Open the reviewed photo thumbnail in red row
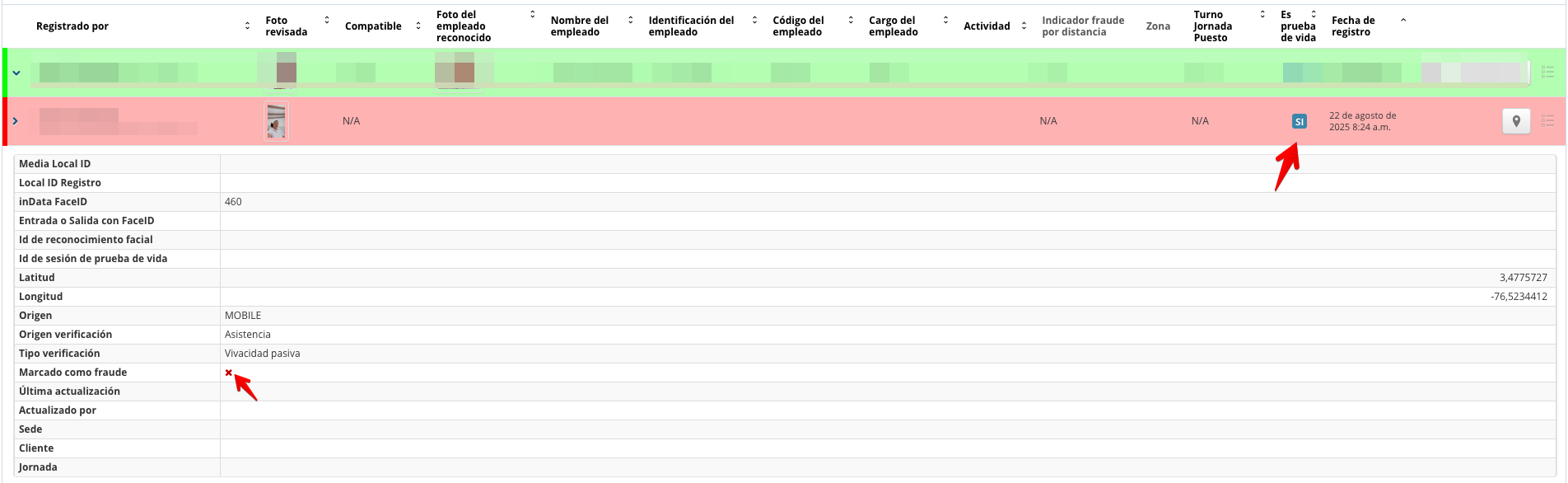Viewport: 1568px width, 483px height. (276, 121)
